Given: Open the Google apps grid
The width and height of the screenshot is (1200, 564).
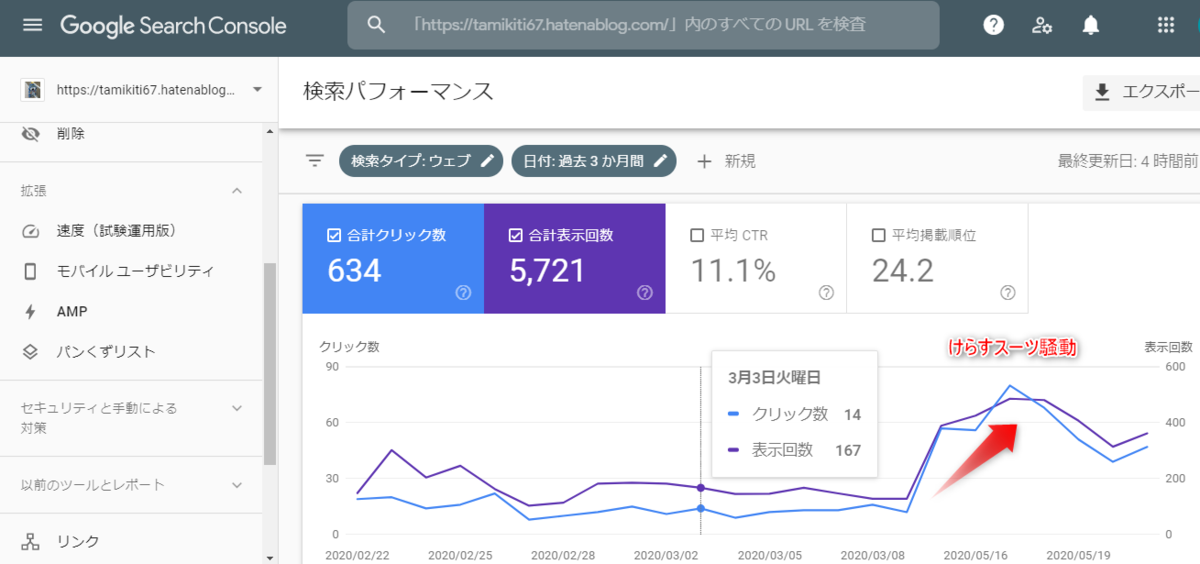Looking at the screenshot, I should point(1165,25).
